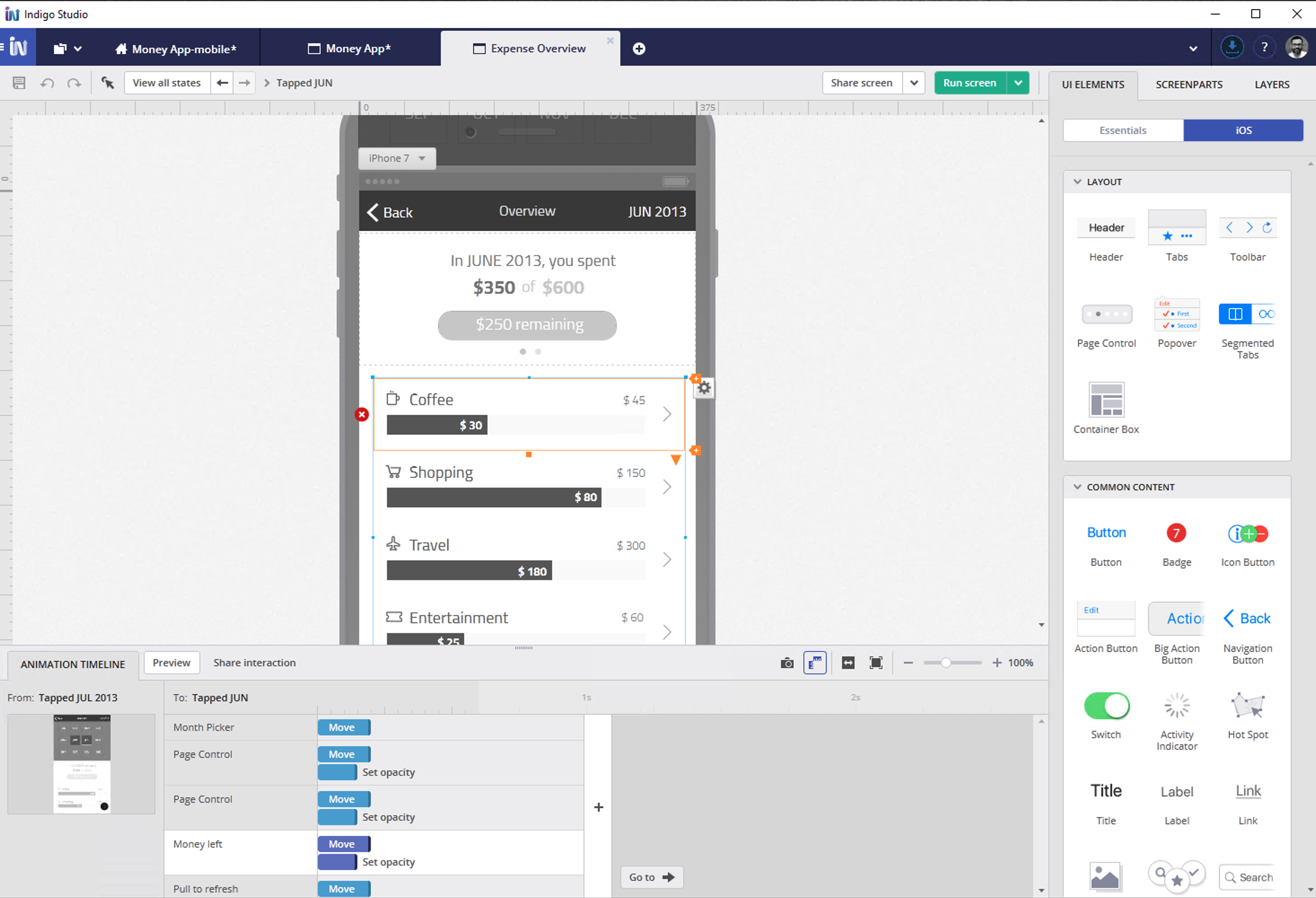Click the fit-width arrows icon

click(848, 663)
